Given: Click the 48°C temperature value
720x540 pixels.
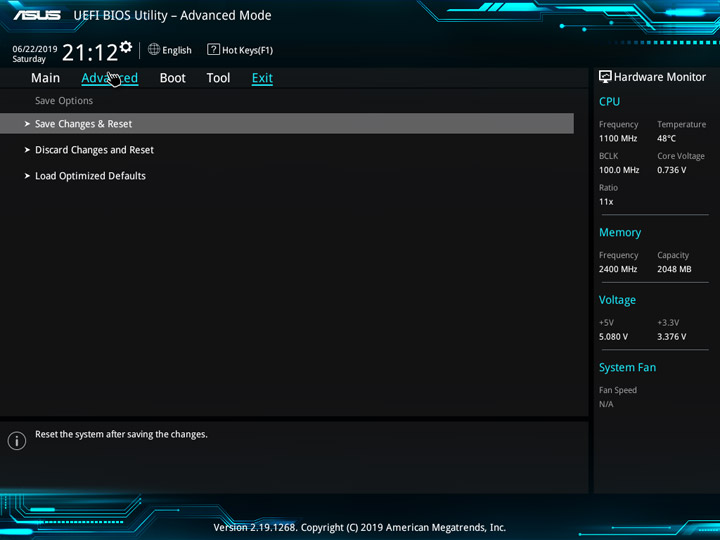Looking at the screenshot, I should click(x=666, y=138).
